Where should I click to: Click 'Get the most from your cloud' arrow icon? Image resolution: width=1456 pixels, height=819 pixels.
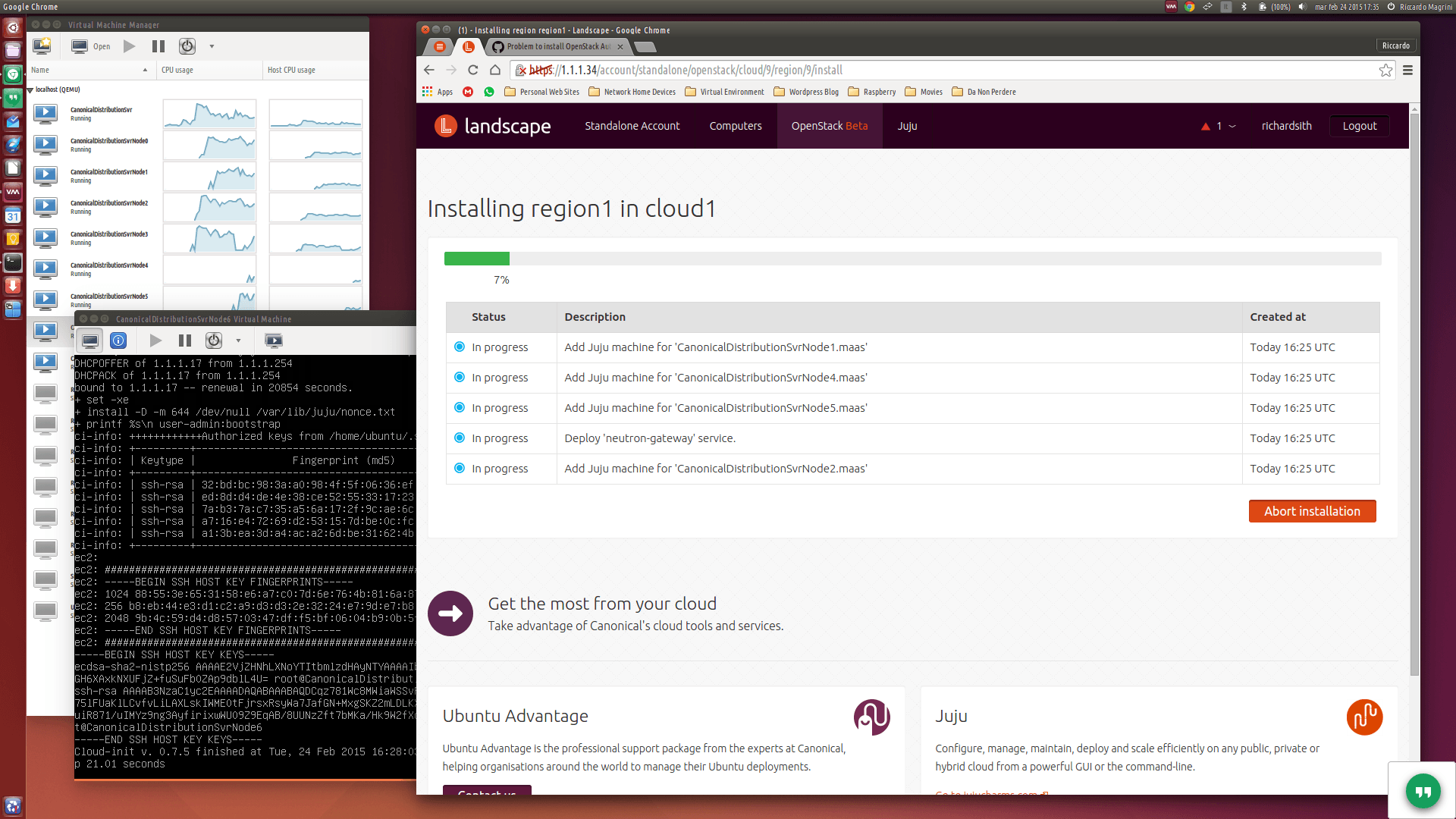pyautogui.click(x=450, y=613)
